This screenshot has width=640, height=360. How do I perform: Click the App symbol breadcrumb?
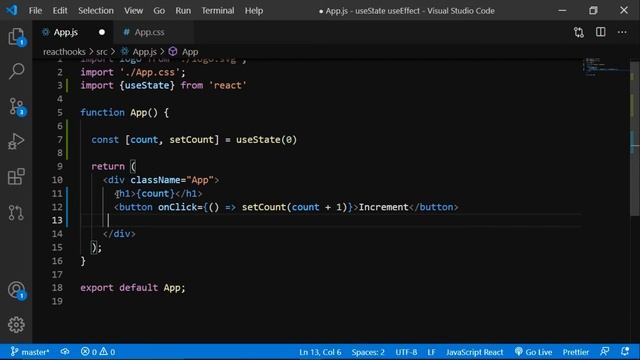tap(183, 52)
